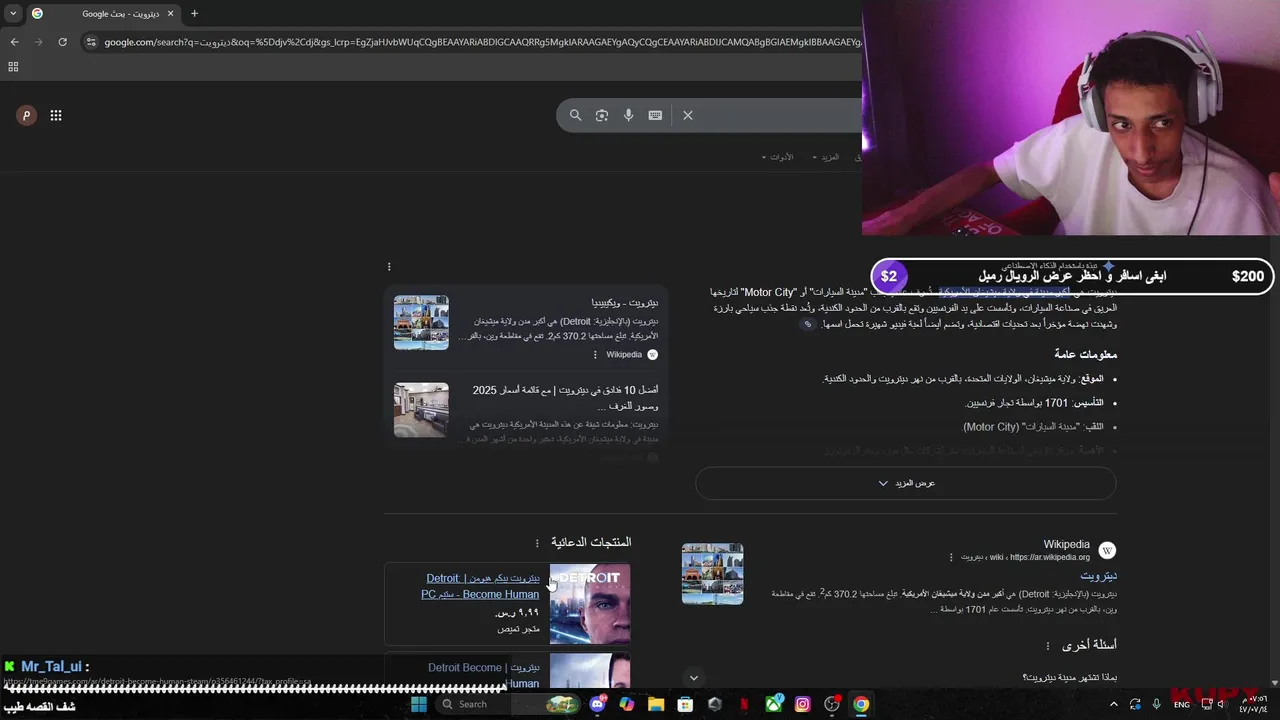The height and width of the screenshot is (720, 1280).
Task: Open options for Wikipedia source card
Action: click(595, 355)
